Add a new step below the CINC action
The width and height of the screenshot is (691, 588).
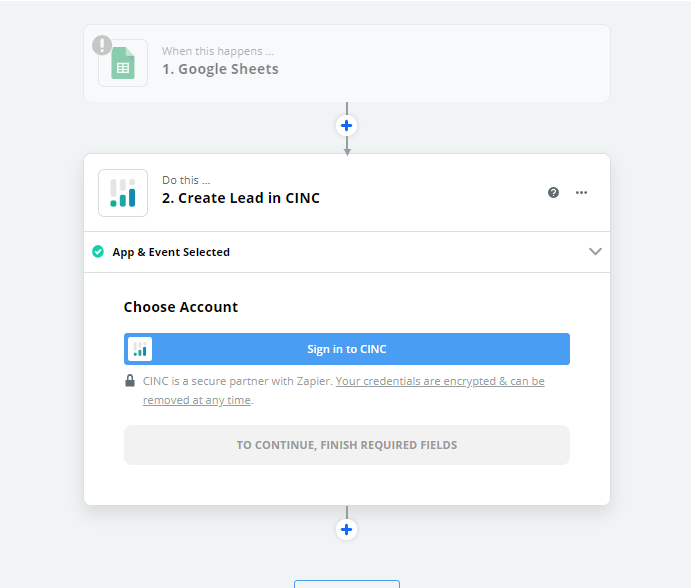click(346, 529)
